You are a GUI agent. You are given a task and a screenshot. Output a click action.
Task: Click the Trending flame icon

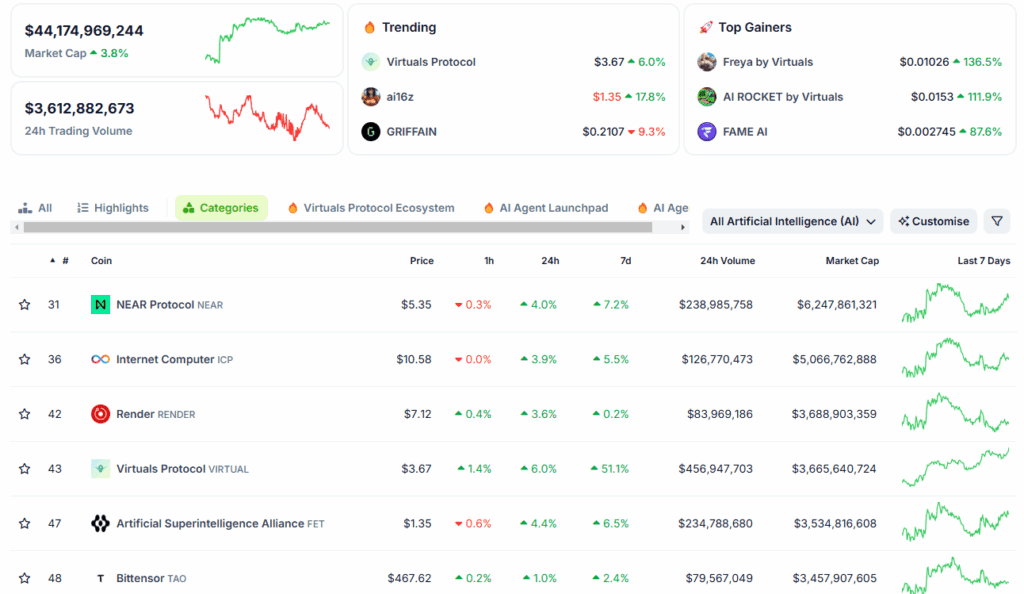point(369,27)
